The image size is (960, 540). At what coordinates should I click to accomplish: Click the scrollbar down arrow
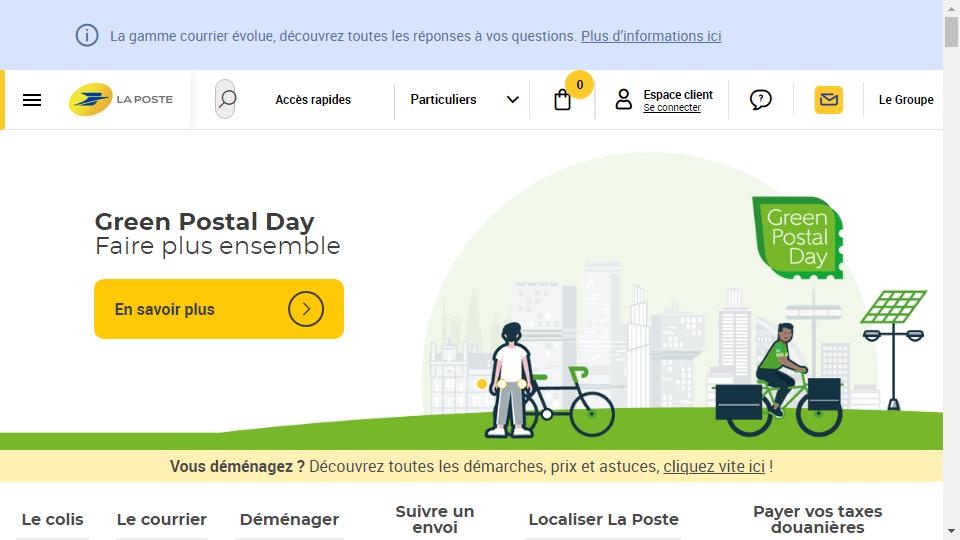(x=951, y=531)
